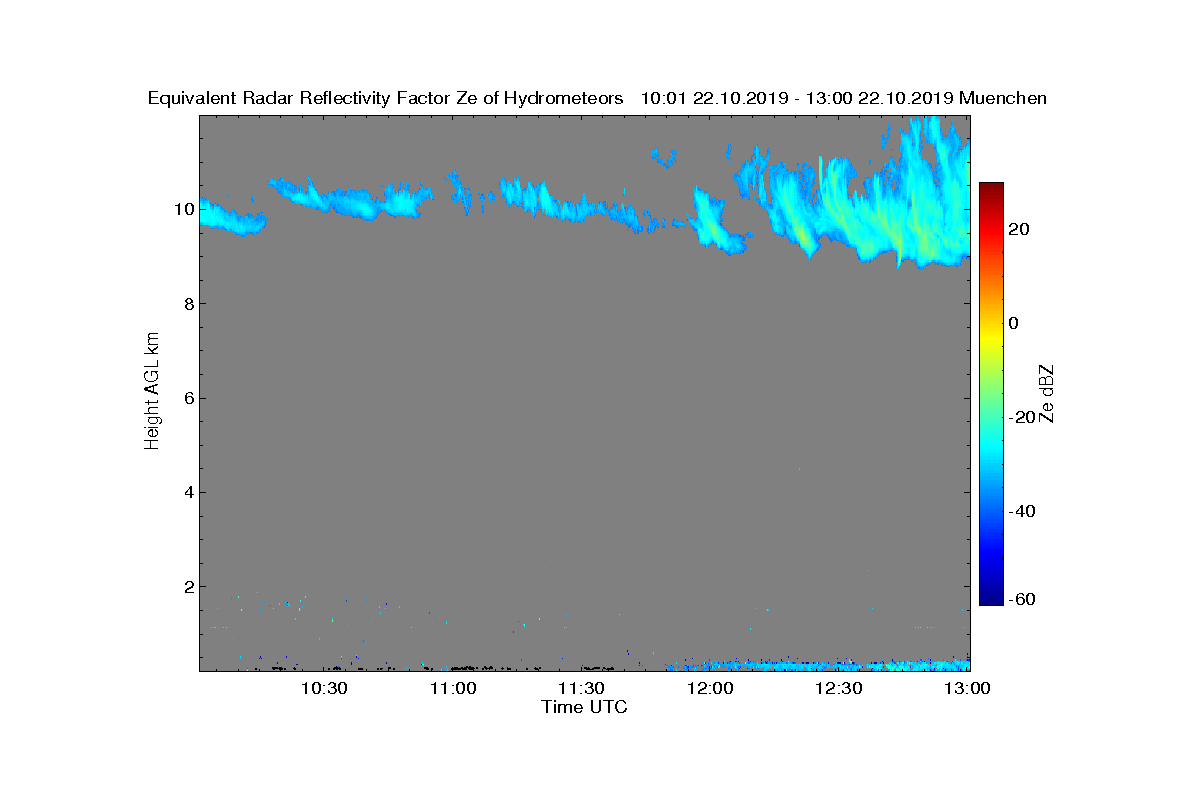This screenshot has height=800, width=1200.
Task: Click the height tick label '4'
Action: click(x=188, y=492)
